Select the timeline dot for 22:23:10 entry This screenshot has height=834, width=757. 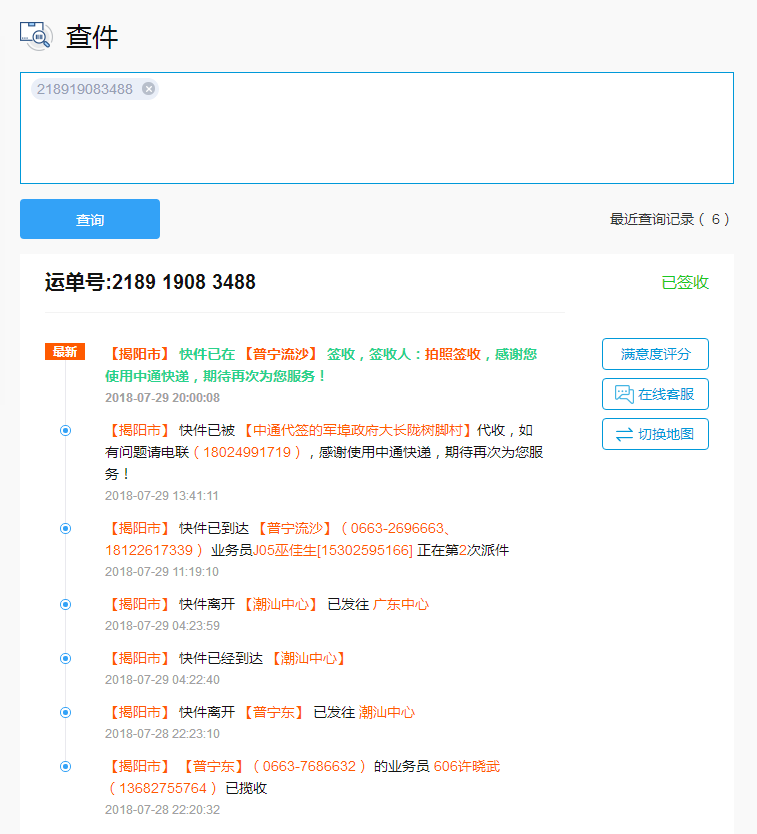click(65, 712)
